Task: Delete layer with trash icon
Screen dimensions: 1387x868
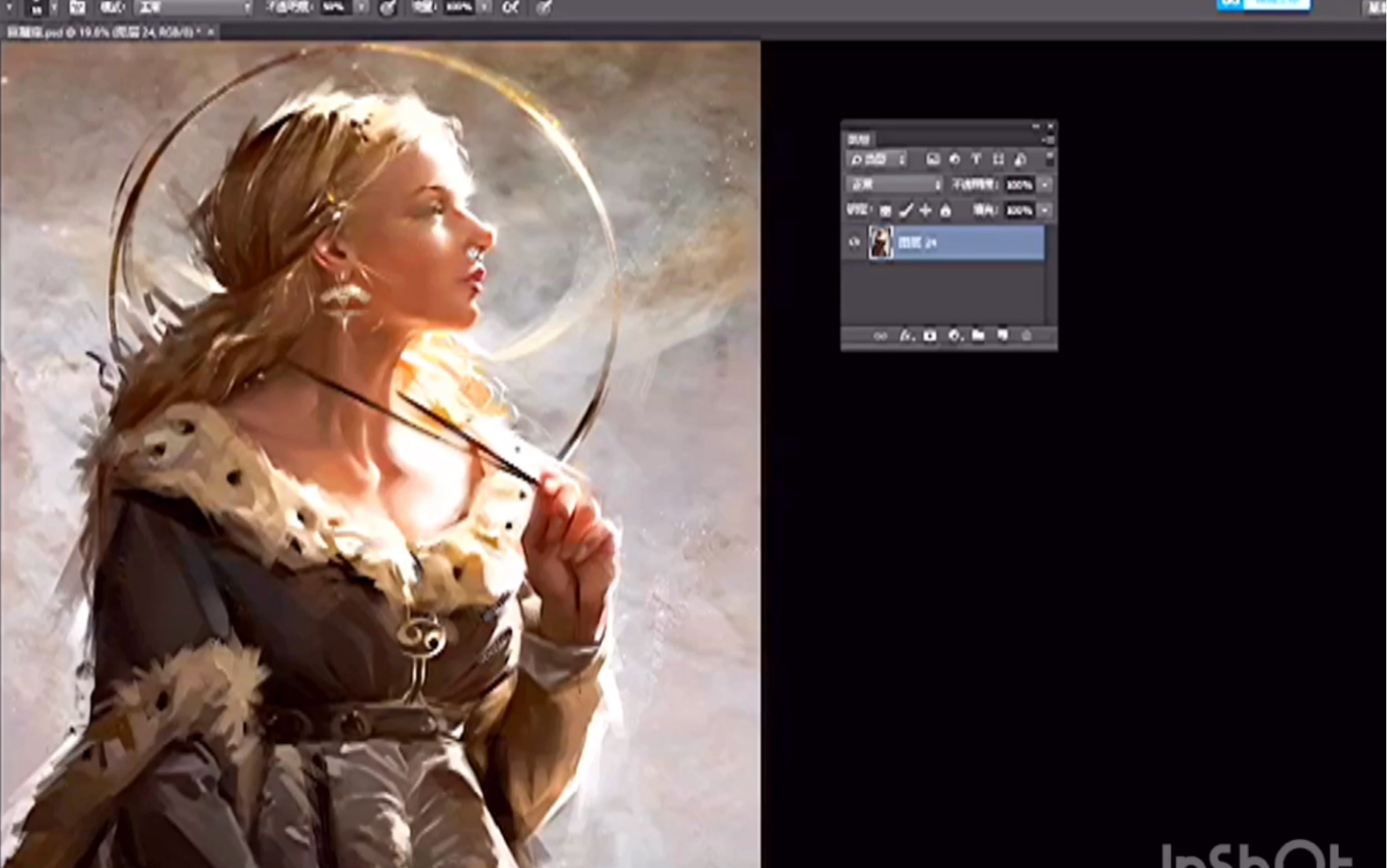Action: [x=1027, y=335]
